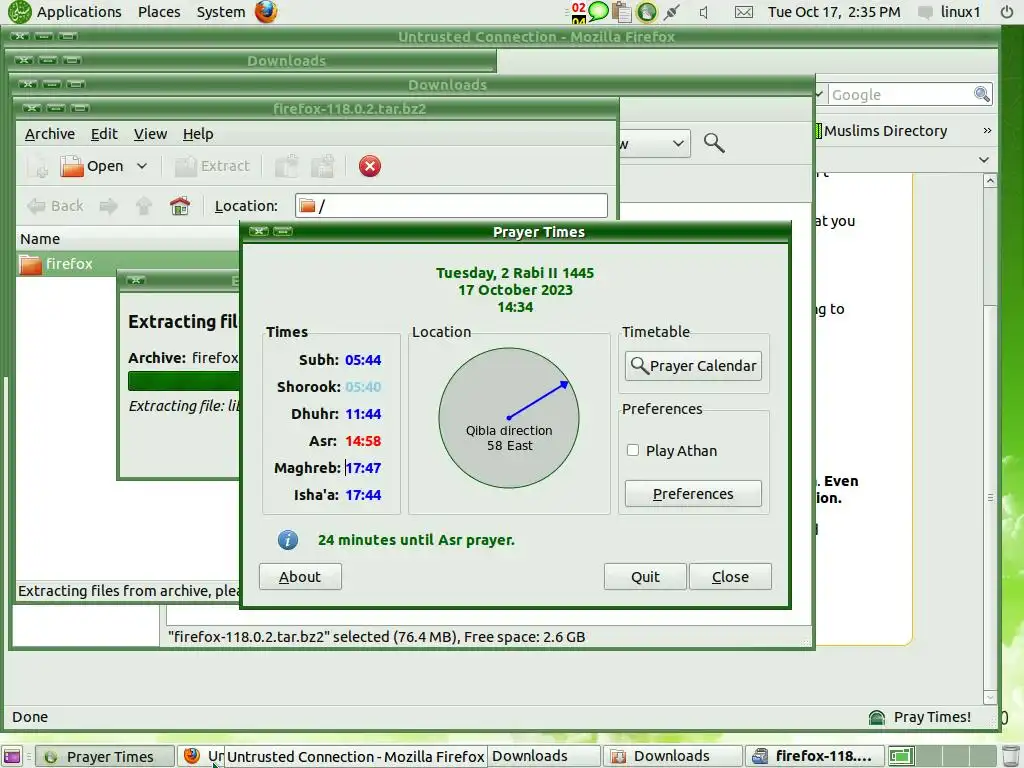Open the Edit menu in archive manager
The width and height of the screenshot is (1024, 768).
pyautogui.click(x=104, y=134)
